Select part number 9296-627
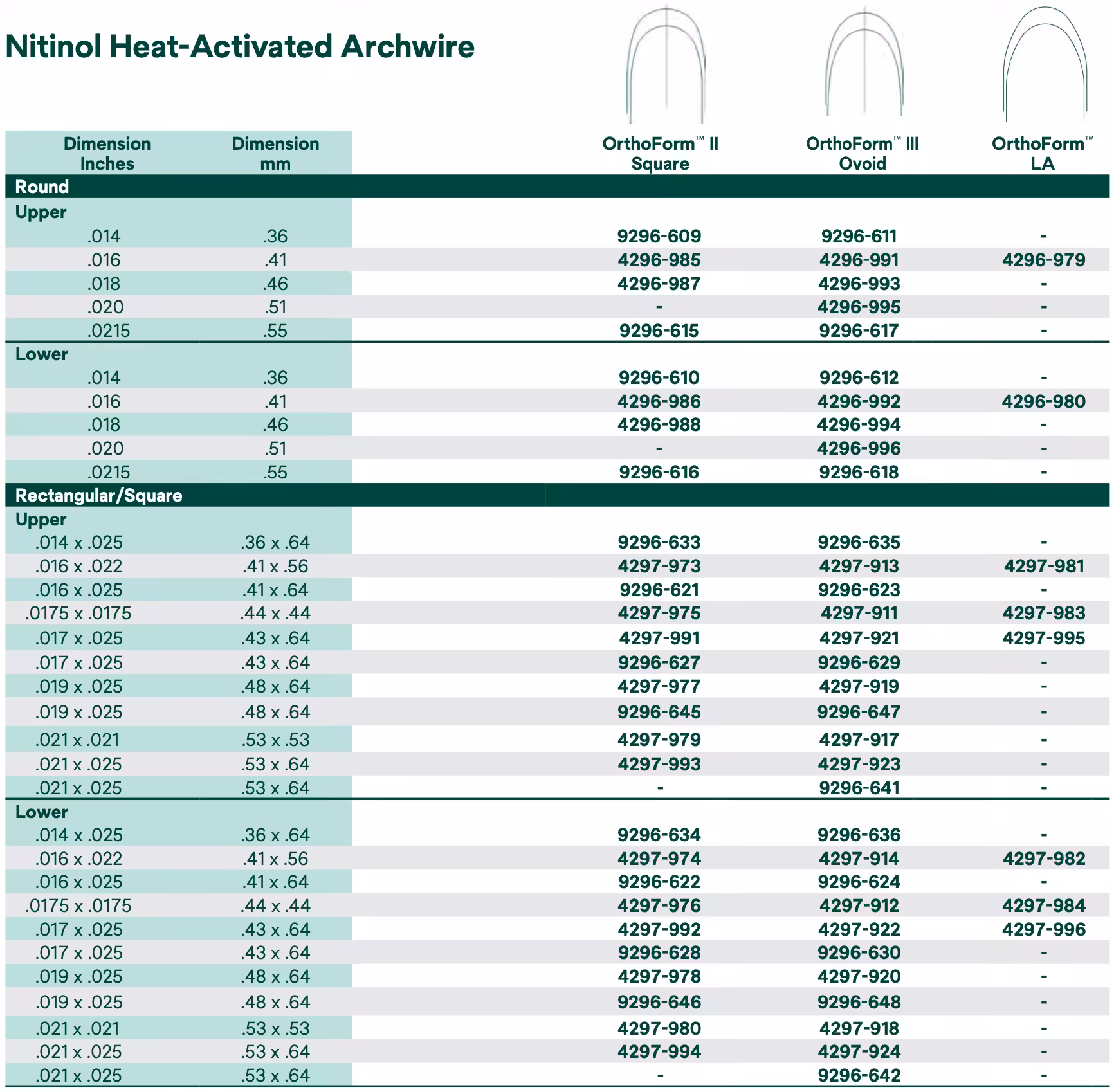The image size is (1114, 1092). click(659, 662)
